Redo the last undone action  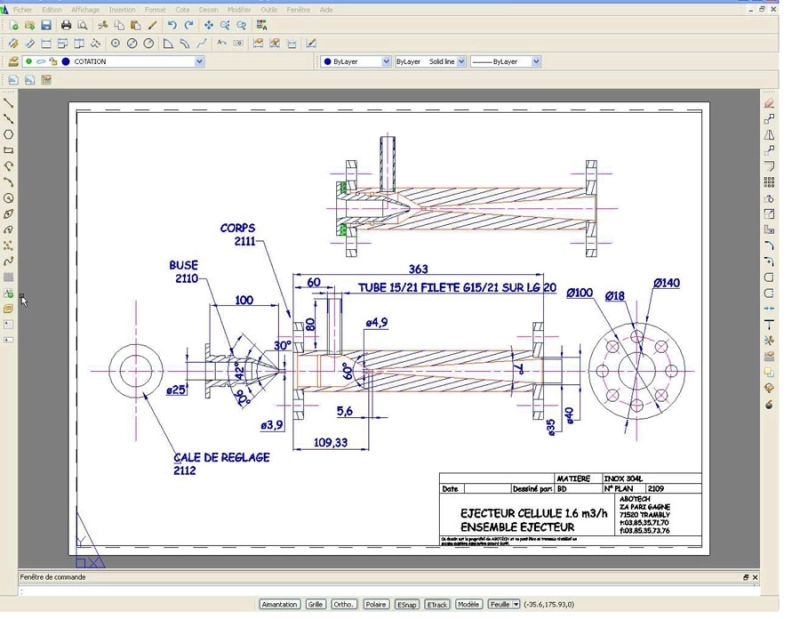[x=189, y=25]
